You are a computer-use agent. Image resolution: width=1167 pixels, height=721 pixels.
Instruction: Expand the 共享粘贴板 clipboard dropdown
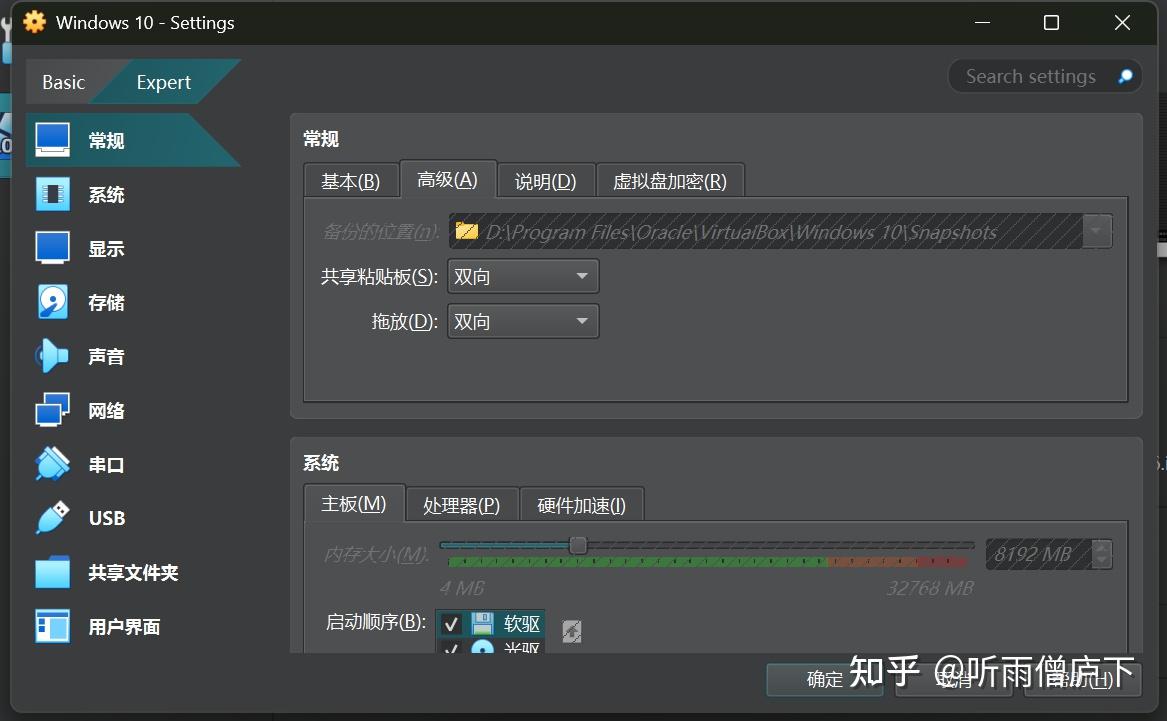(x=523, y=277)
